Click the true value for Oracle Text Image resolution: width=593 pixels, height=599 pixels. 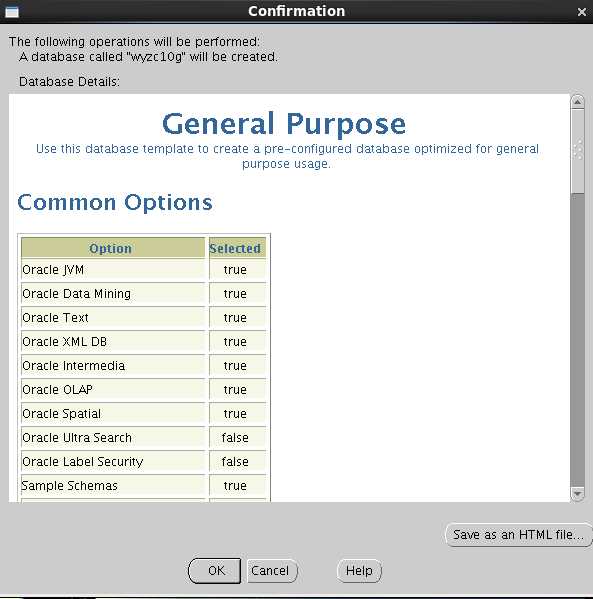coord(235,318)
